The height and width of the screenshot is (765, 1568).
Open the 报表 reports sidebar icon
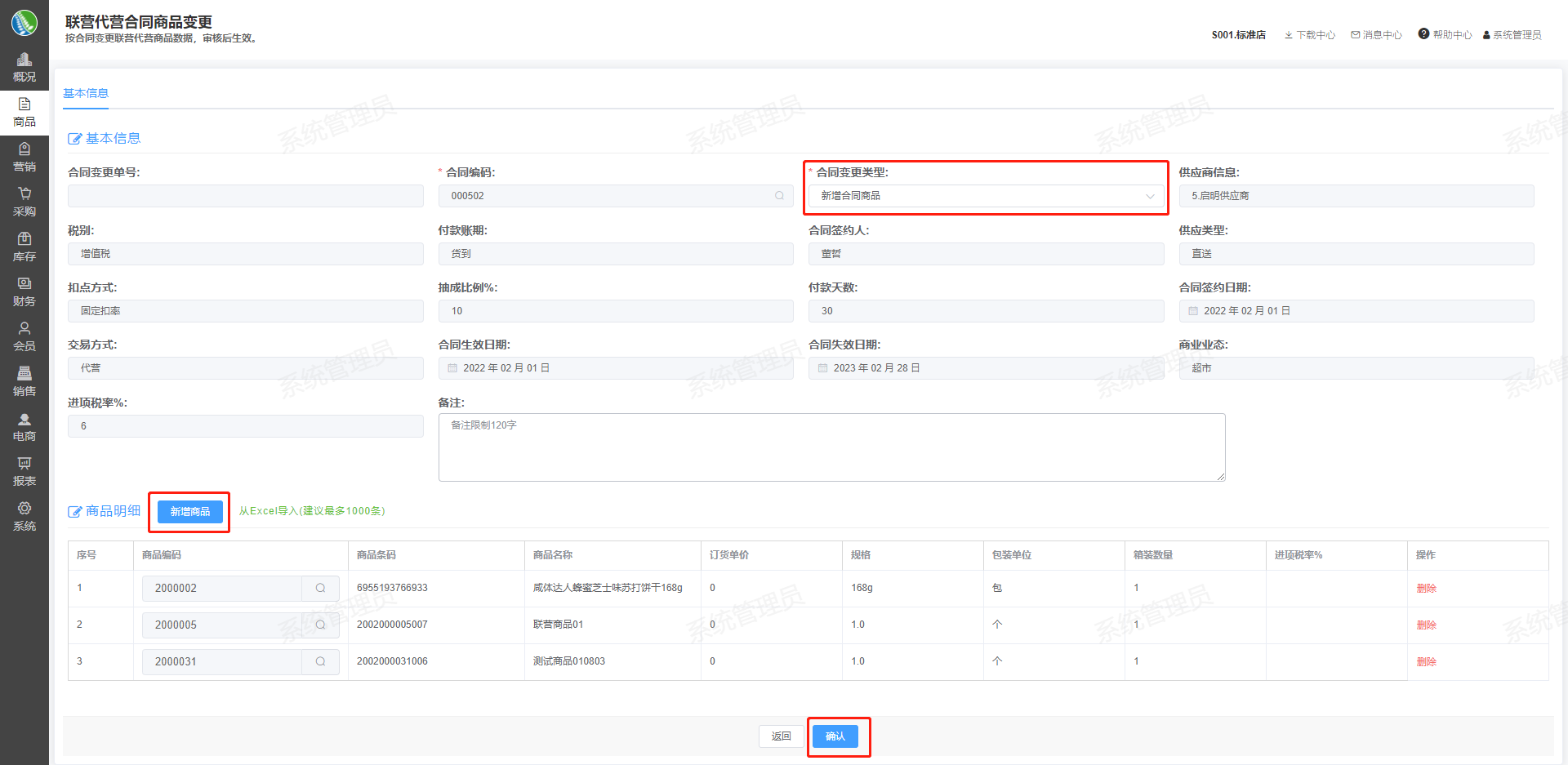click(24, 464)
